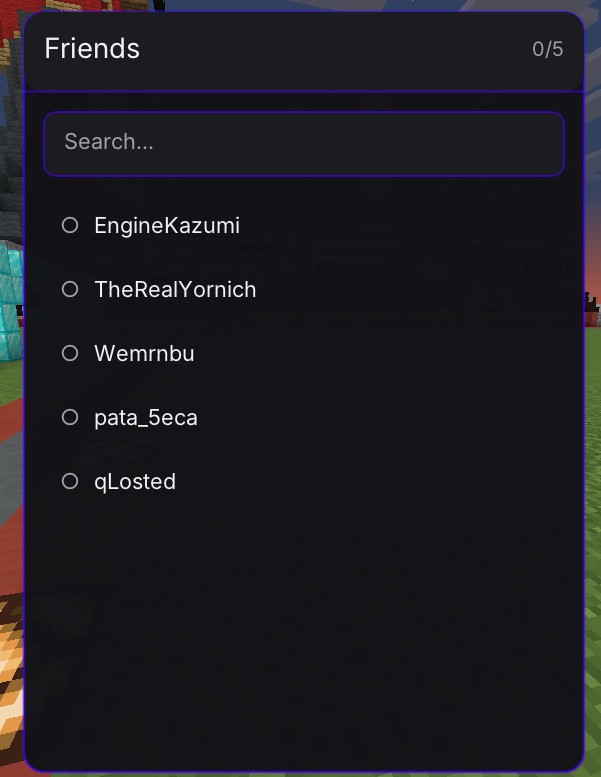Click the 0/5 online friends counter

point(547,49)
